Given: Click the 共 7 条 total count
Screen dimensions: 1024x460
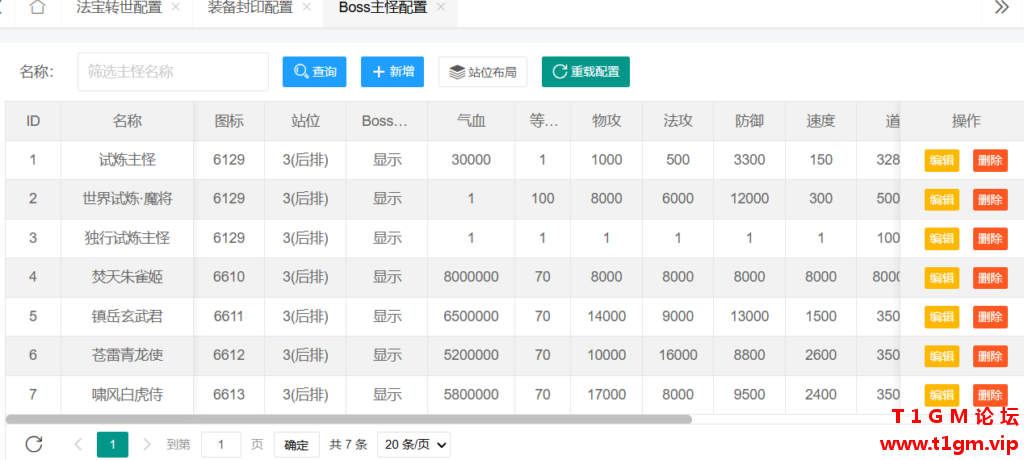Looking at the screenshot, I should pyautogui.click(x=348, y=445).
